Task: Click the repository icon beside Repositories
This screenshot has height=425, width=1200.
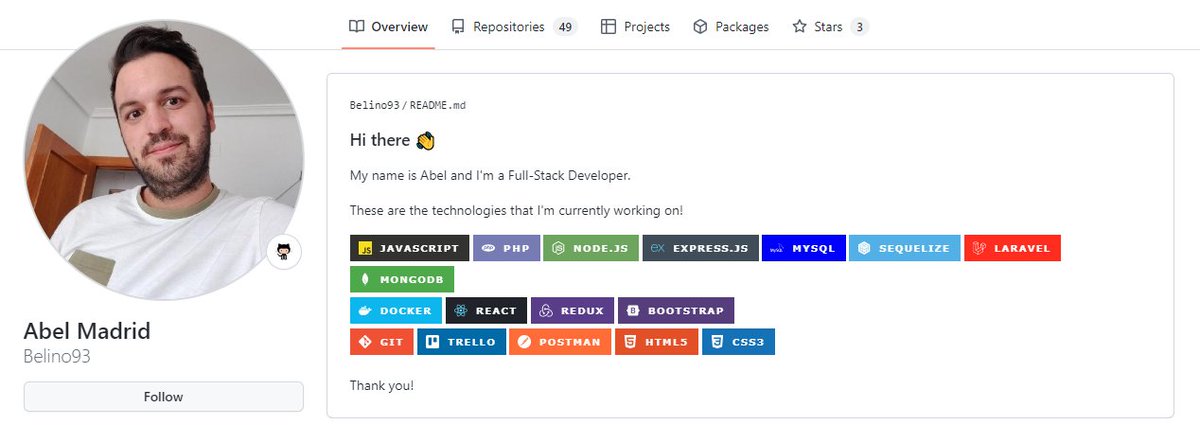Action: [458, 27]
